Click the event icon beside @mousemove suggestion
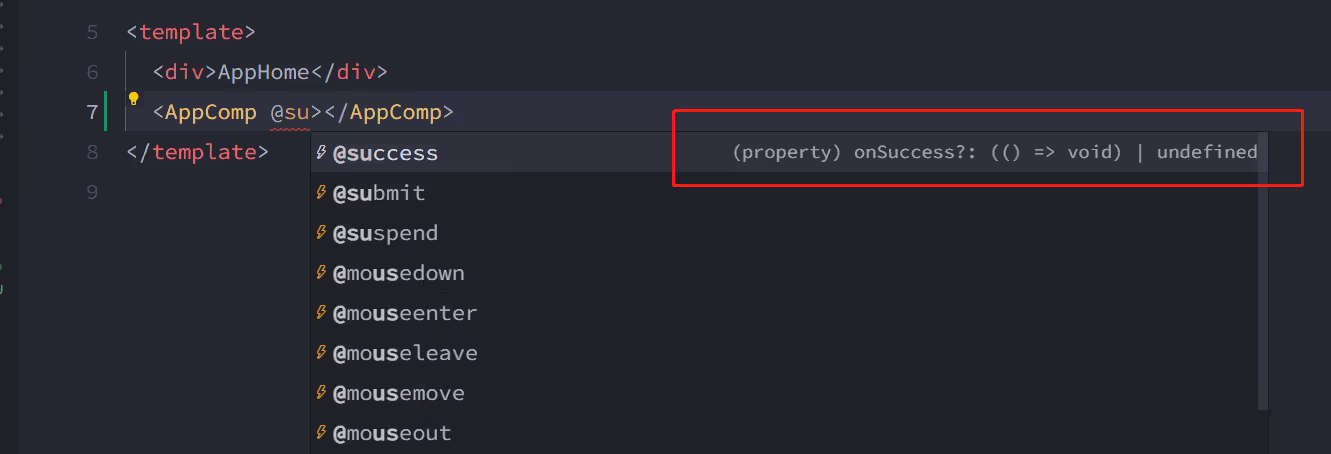Image resolution: width=1331 pixels, height=454 pixels. [321, 393]
